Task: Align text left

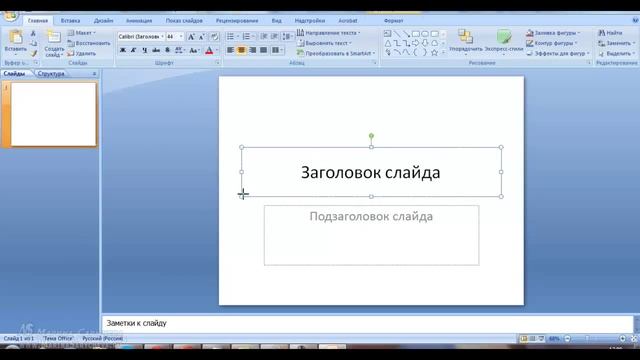Action: click(x=230, y=50)
